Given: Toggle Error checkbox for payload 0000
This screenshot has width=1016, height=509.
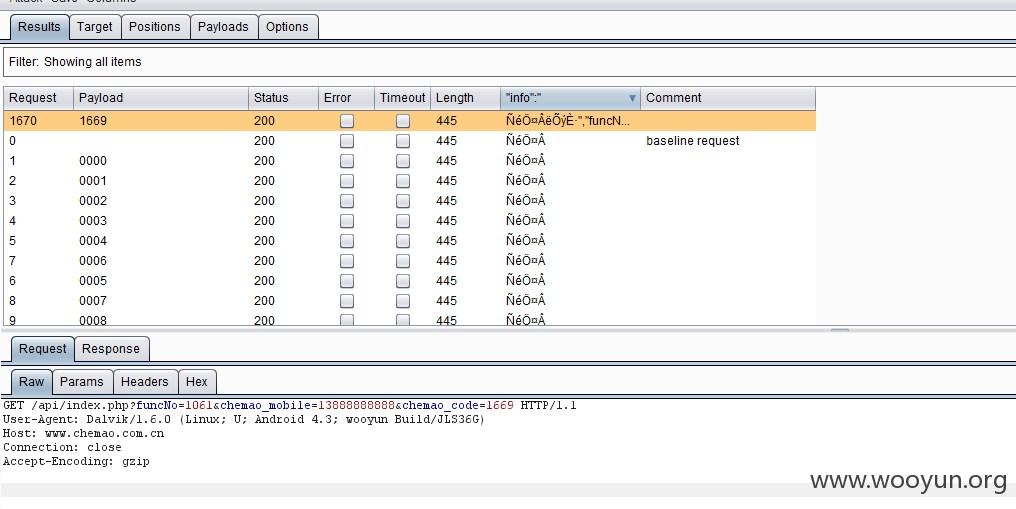Looking at the screenshot, I should [x=347, y=161].
